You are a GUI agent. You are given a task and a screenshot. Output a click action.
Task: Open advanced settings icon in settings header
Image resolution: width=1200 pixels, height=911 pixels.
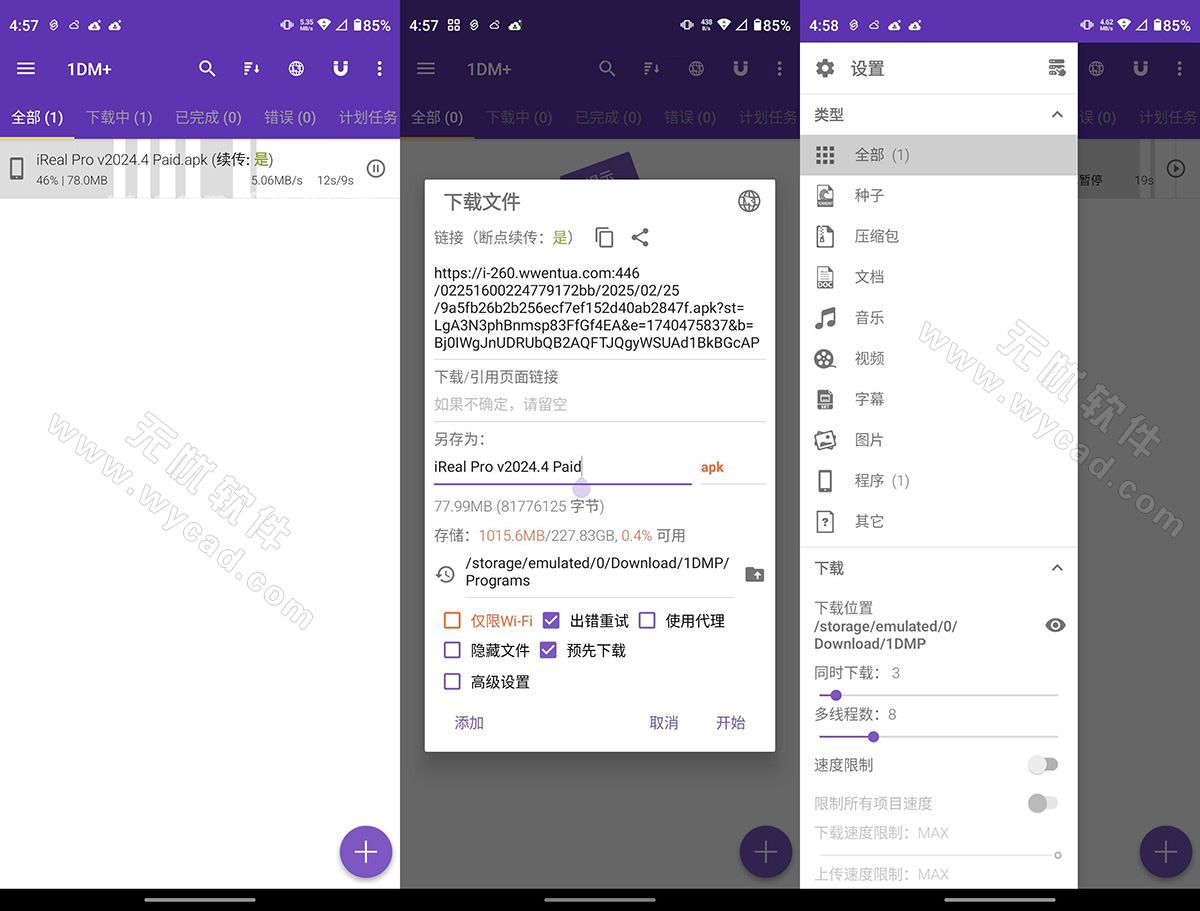click(x=1056, y=68)
